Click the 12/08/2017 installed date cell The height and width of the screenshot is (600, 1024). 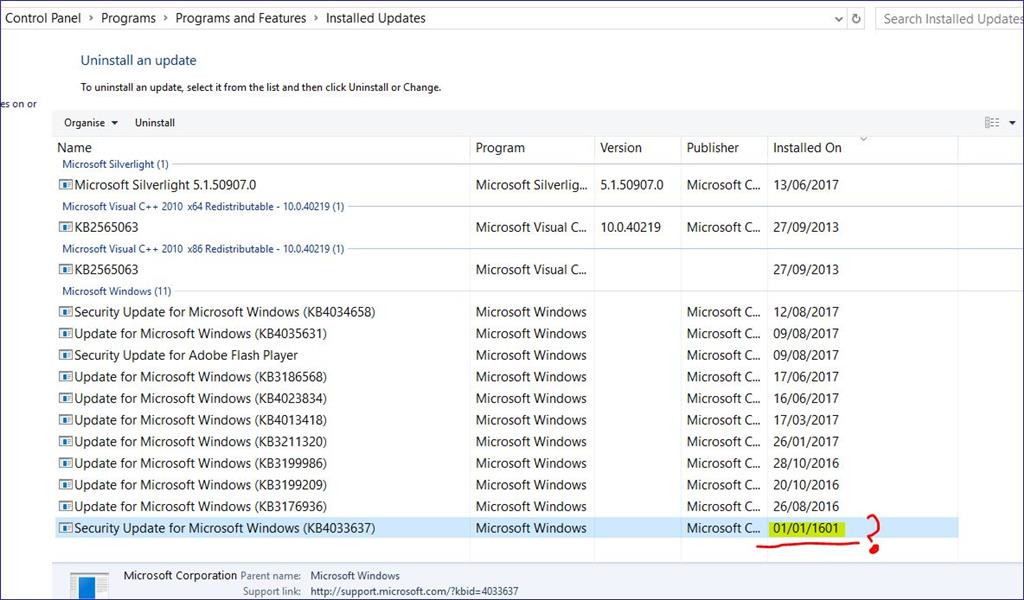pos(806,312)
